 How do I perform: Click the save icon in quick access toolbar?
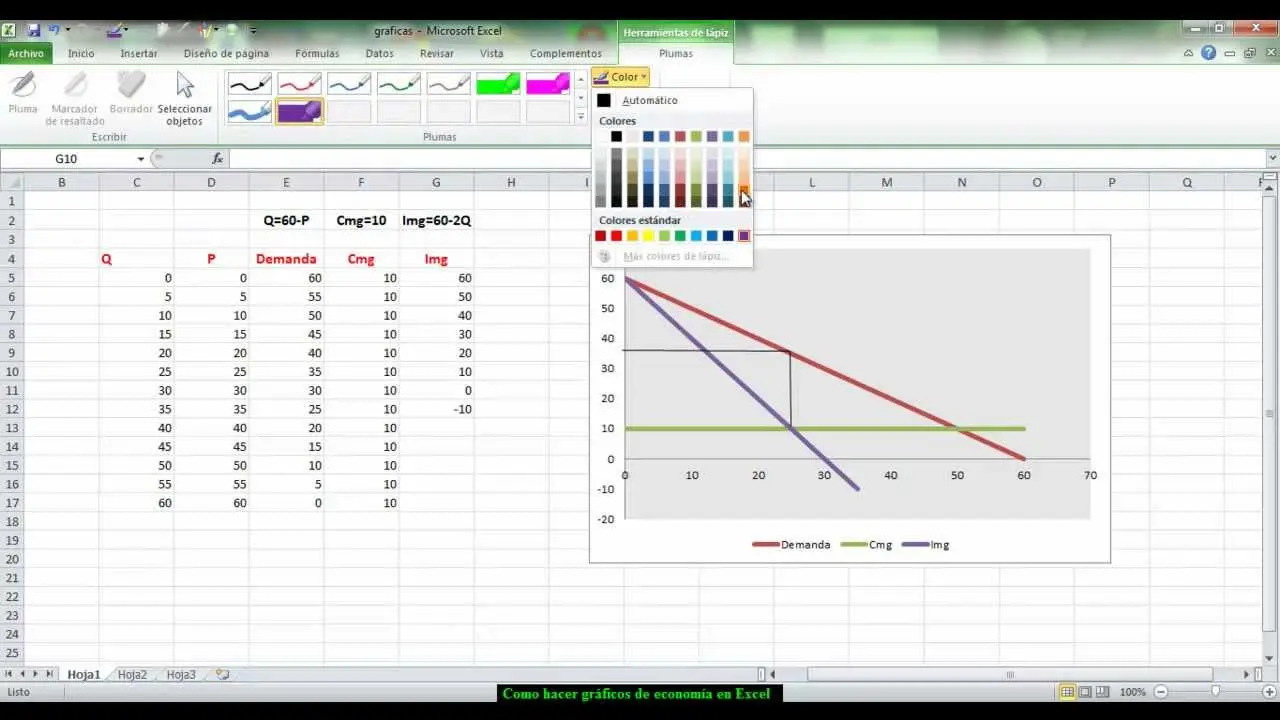point(34,31)
